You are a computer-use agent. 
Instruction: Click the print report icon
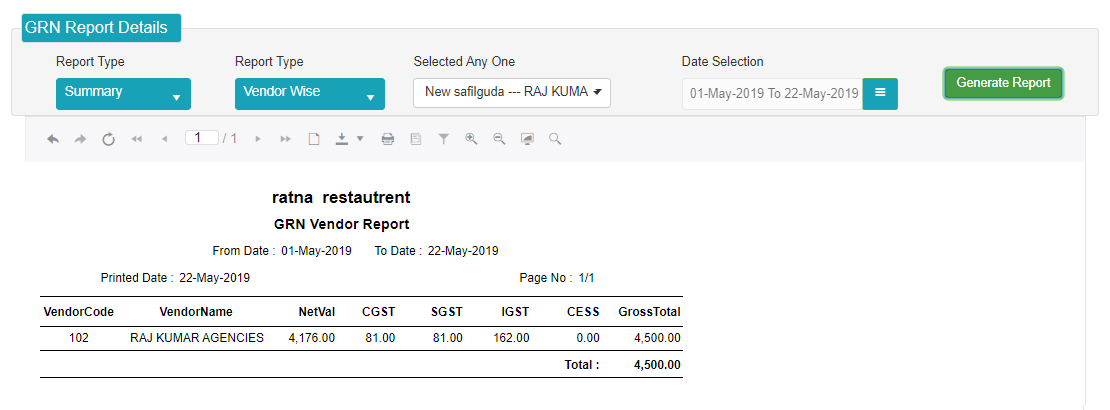[x=388, y=139]
